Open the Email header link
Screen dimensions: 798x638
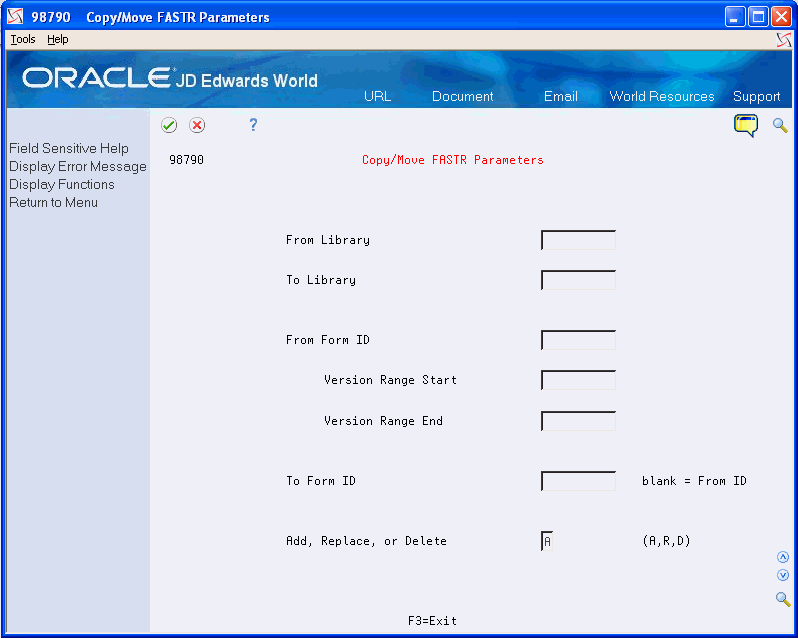click(560, 96)
